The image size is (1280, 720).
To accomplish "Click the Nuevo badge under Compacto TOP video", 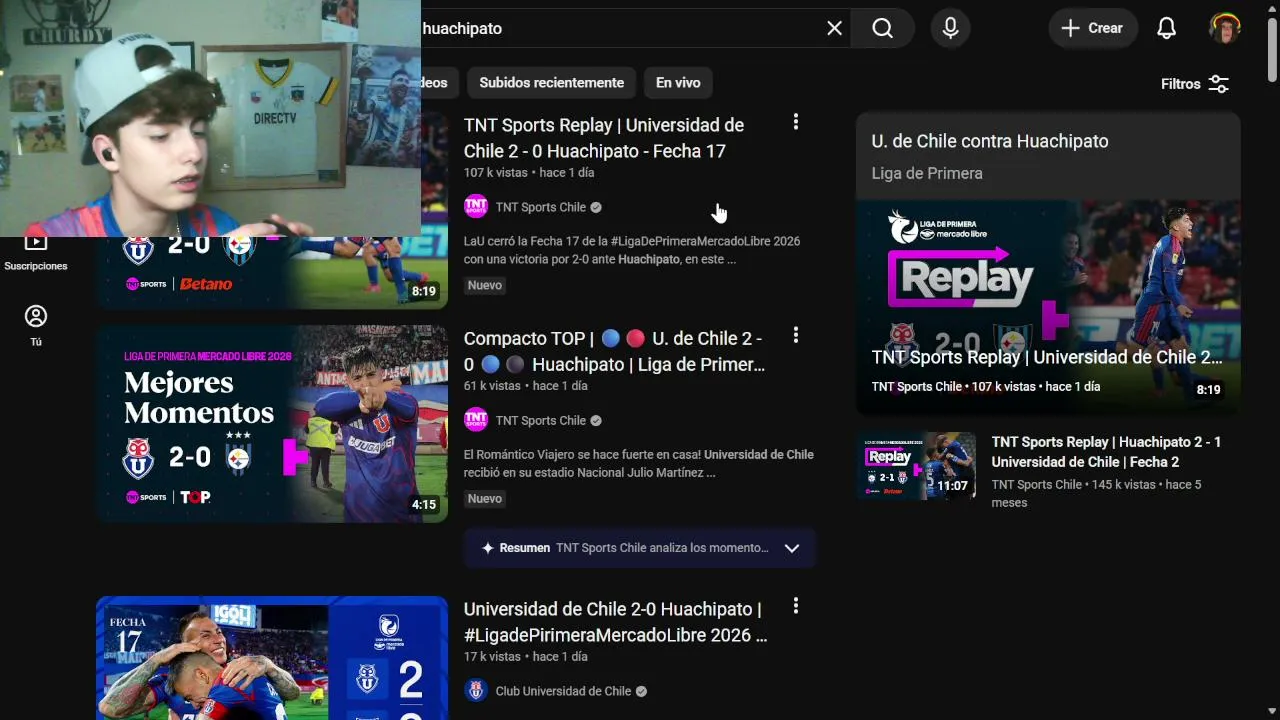I will click(x=485, y=498).
